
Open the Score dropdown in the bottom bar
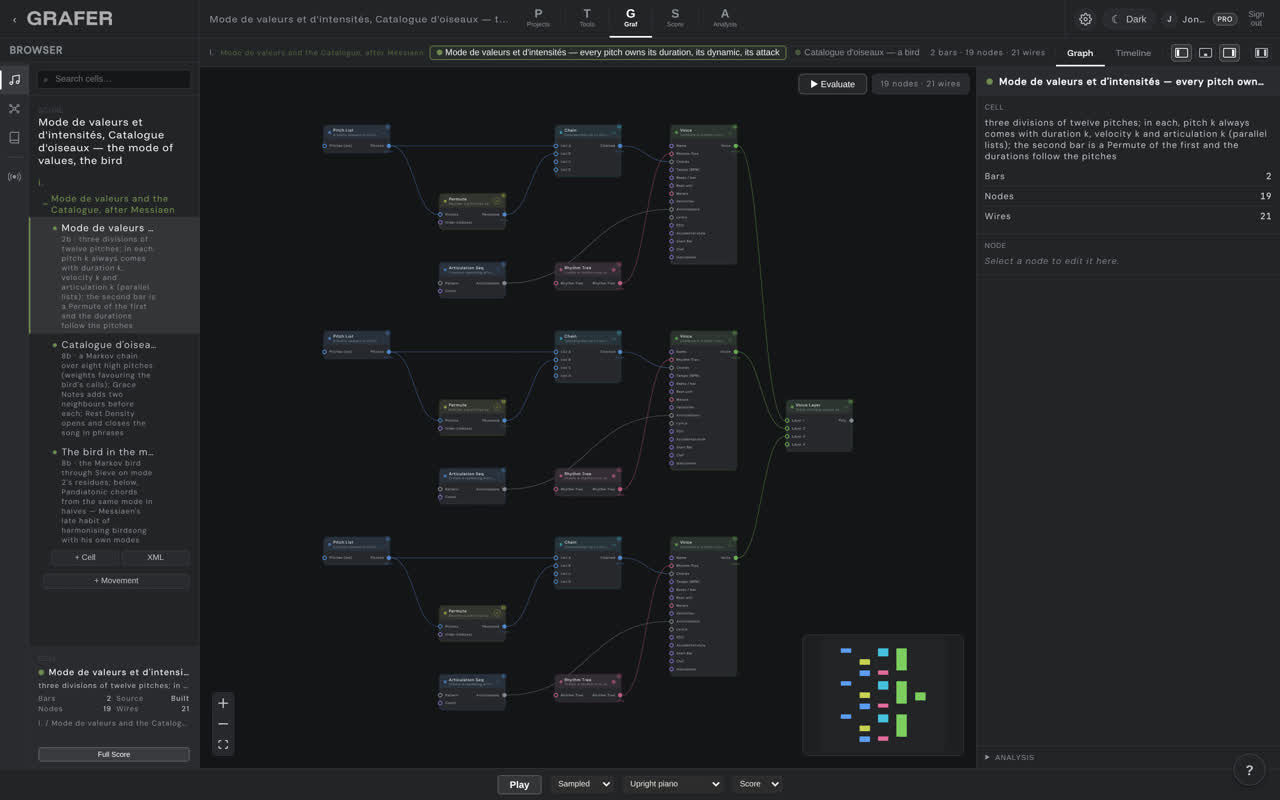[757, 784]
